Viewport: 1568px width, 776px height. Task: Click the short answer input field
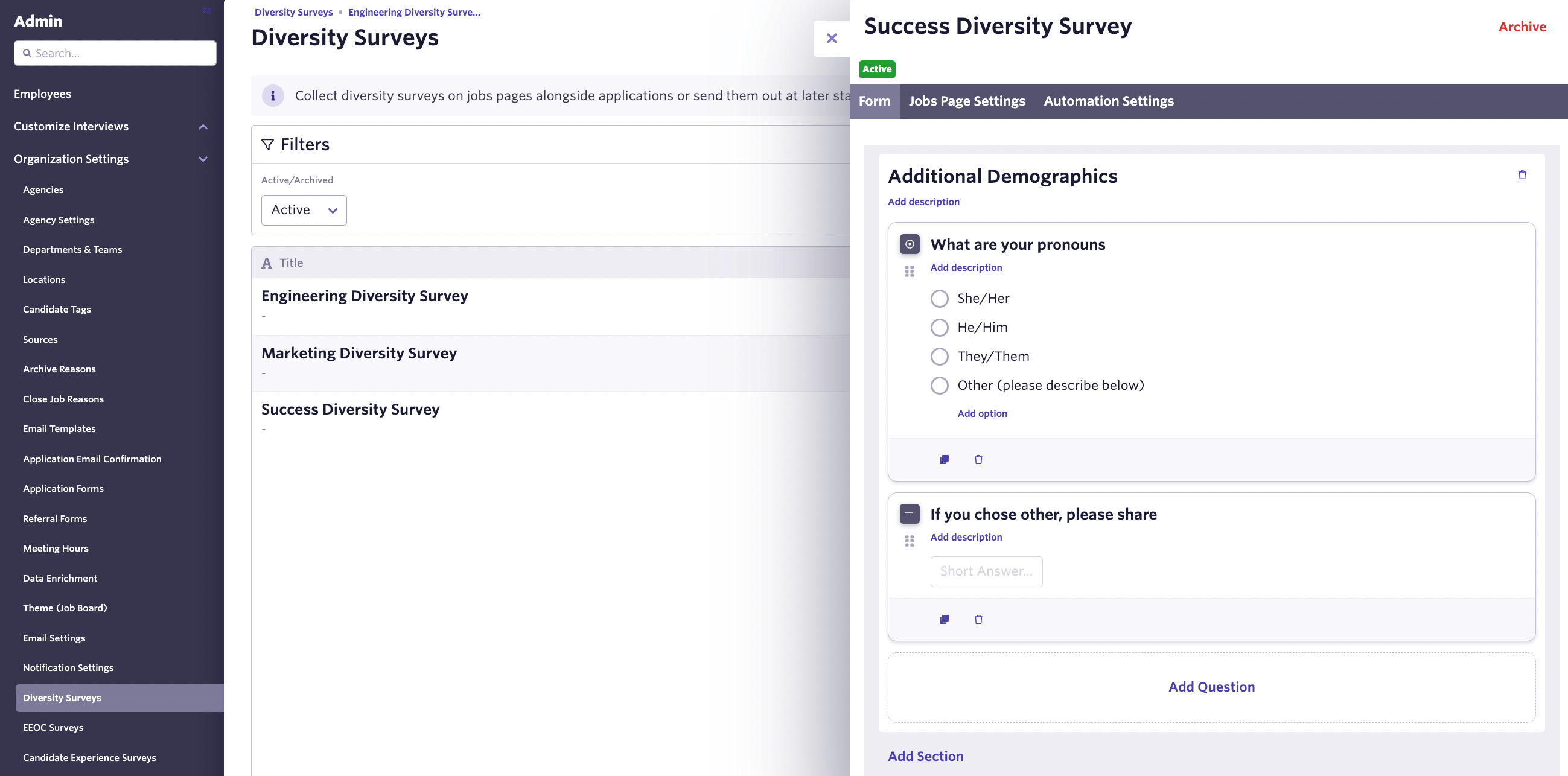tap(987, 570)
